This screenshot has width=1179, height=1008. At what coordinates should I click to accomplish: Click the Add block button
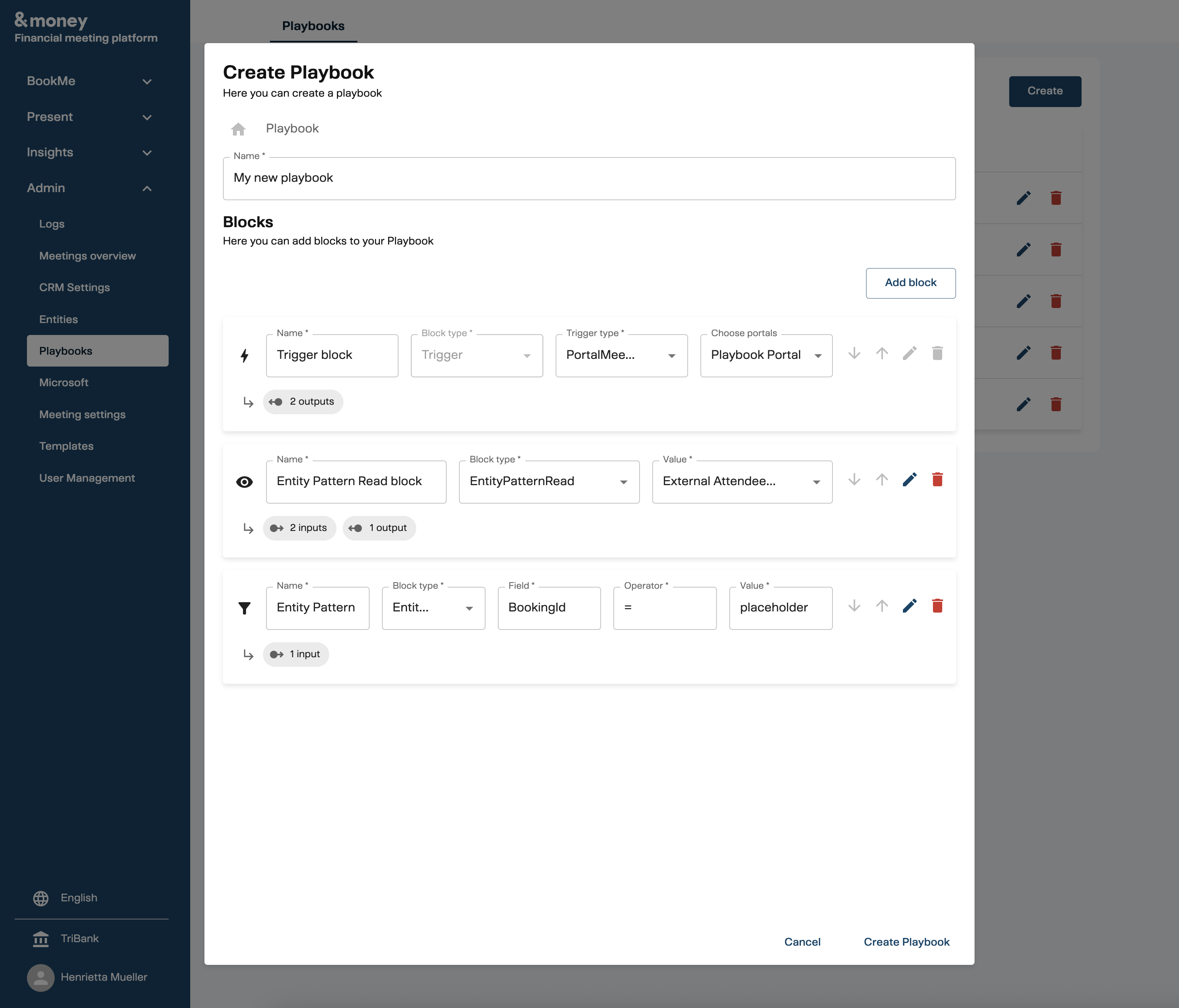tap(910, 283)
